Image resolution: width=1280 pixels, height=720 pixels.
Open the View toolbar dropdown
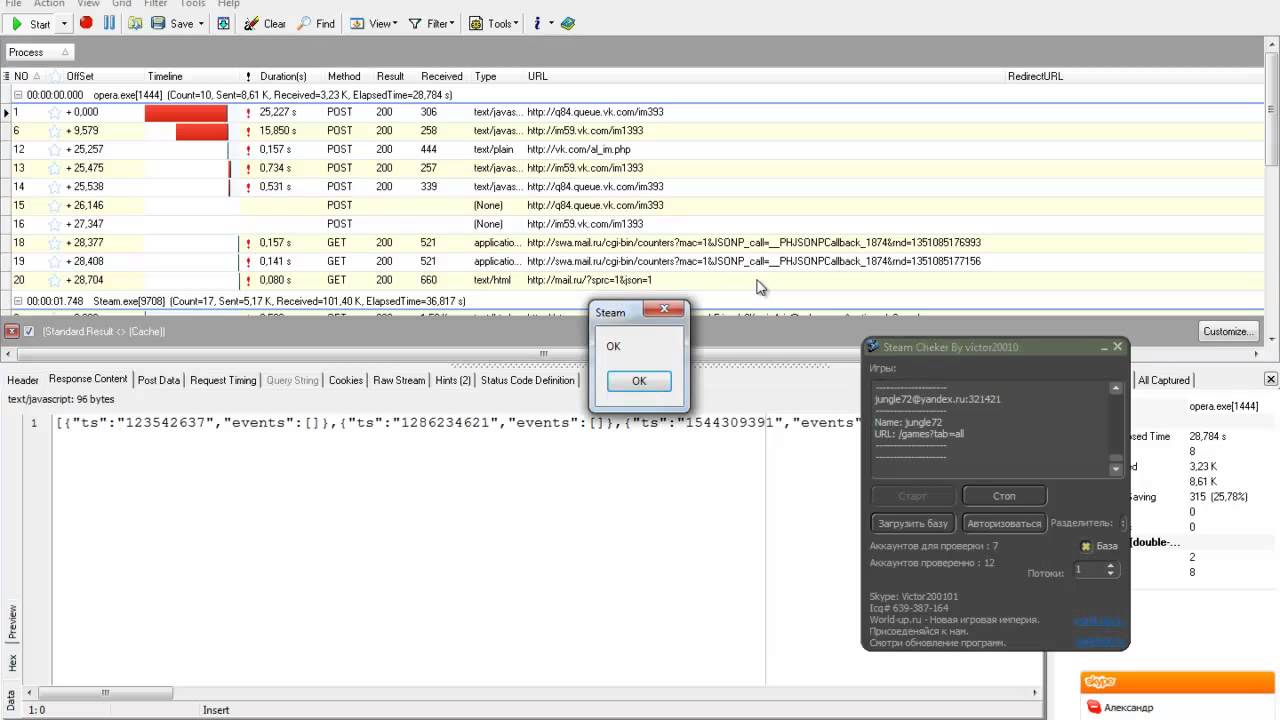373,24
